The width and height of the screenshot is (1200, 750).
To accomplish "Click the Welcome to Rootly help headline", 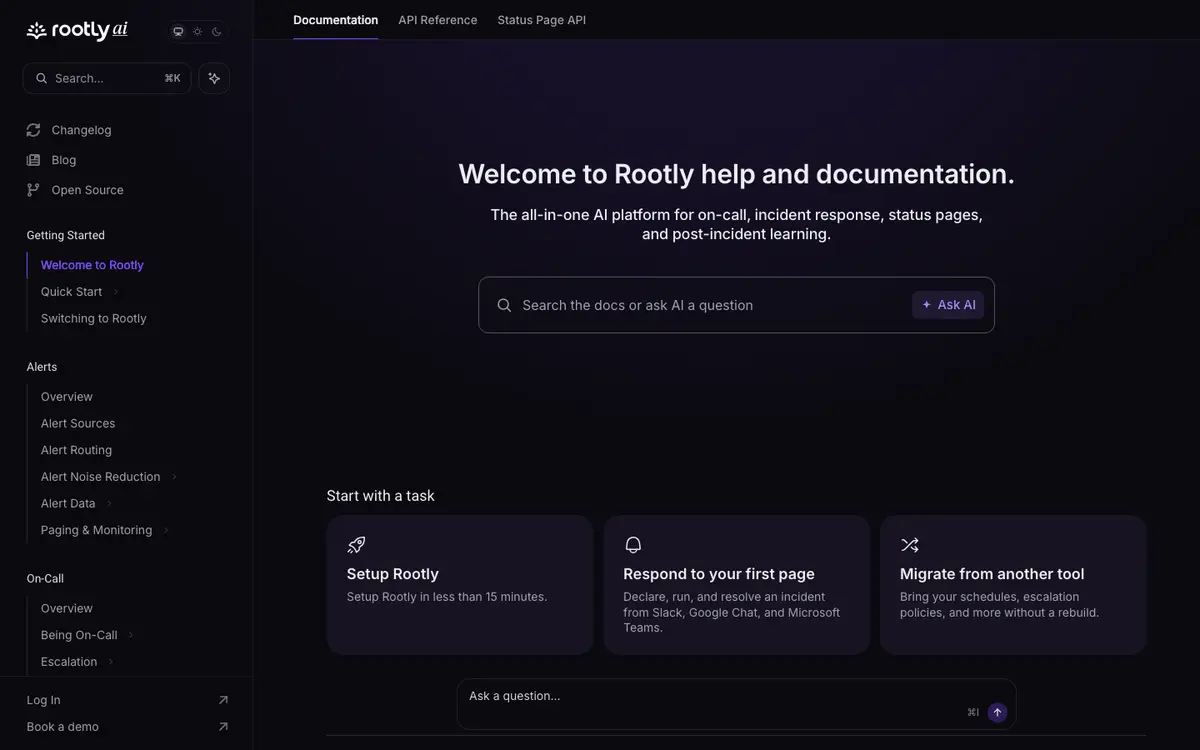I will click(736, 174).
